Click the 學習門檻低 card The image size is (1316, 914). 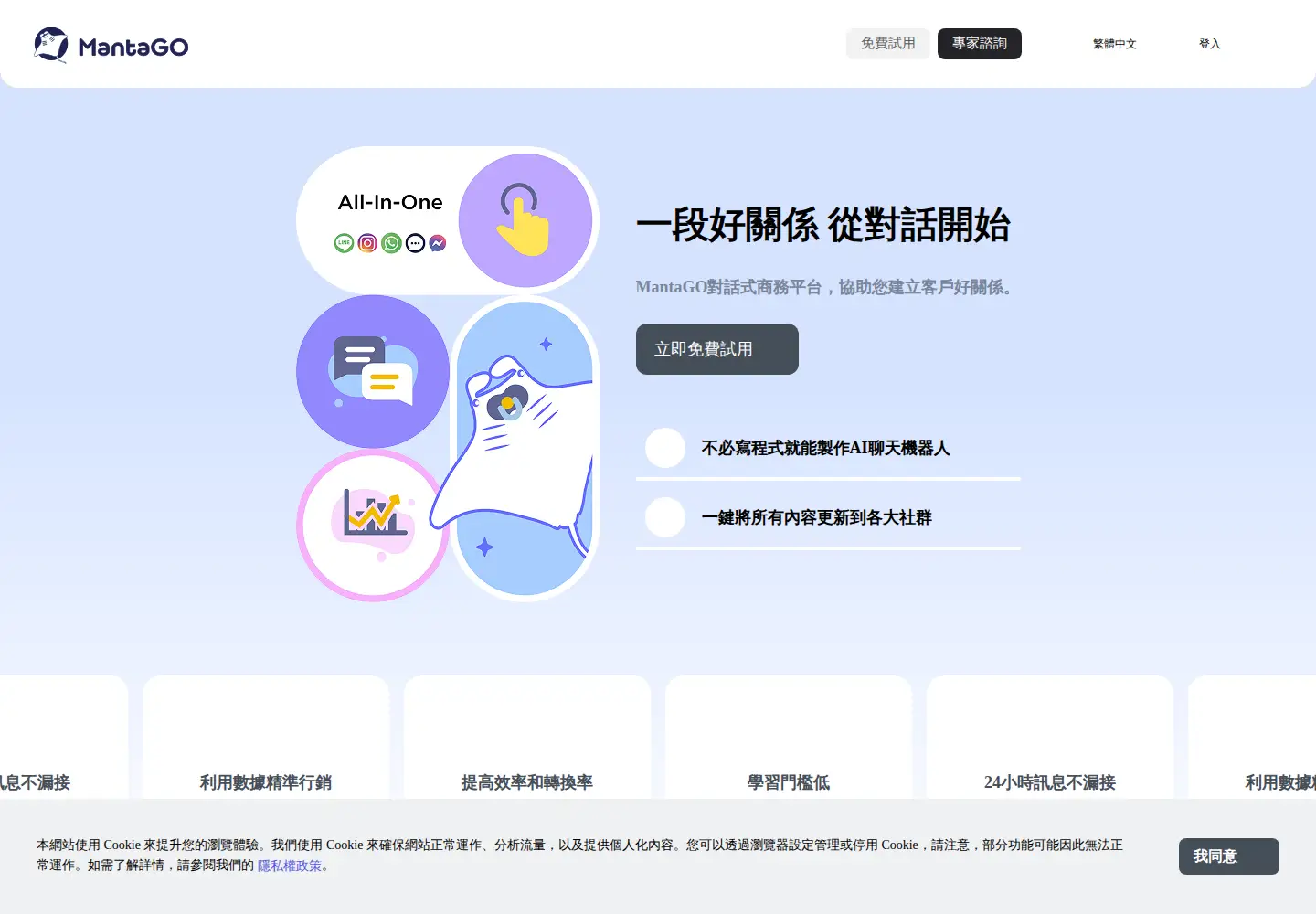pyautogui.click(x=789, y=739)
